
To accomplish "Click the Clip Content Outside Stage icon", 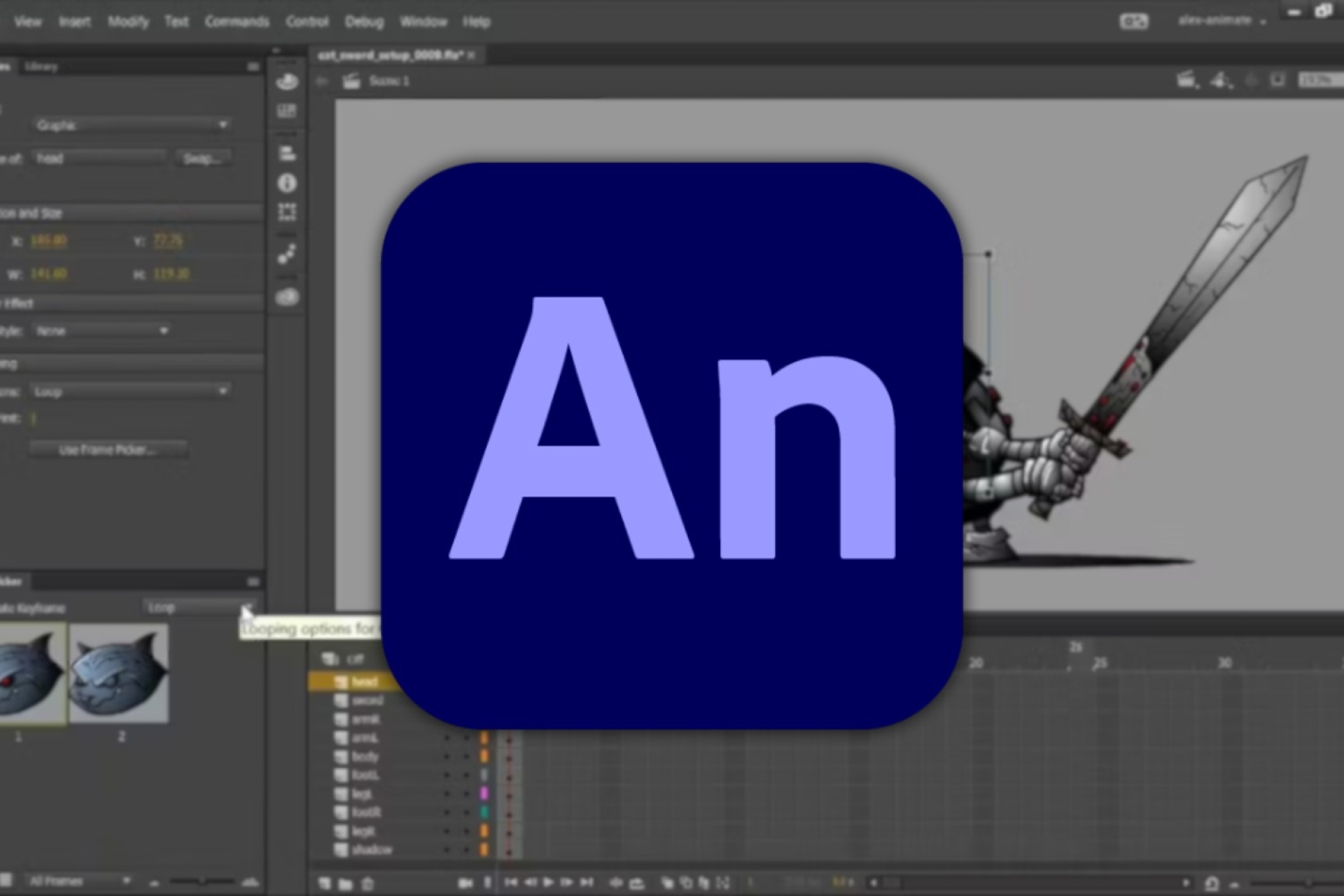I will [1277, 80].
